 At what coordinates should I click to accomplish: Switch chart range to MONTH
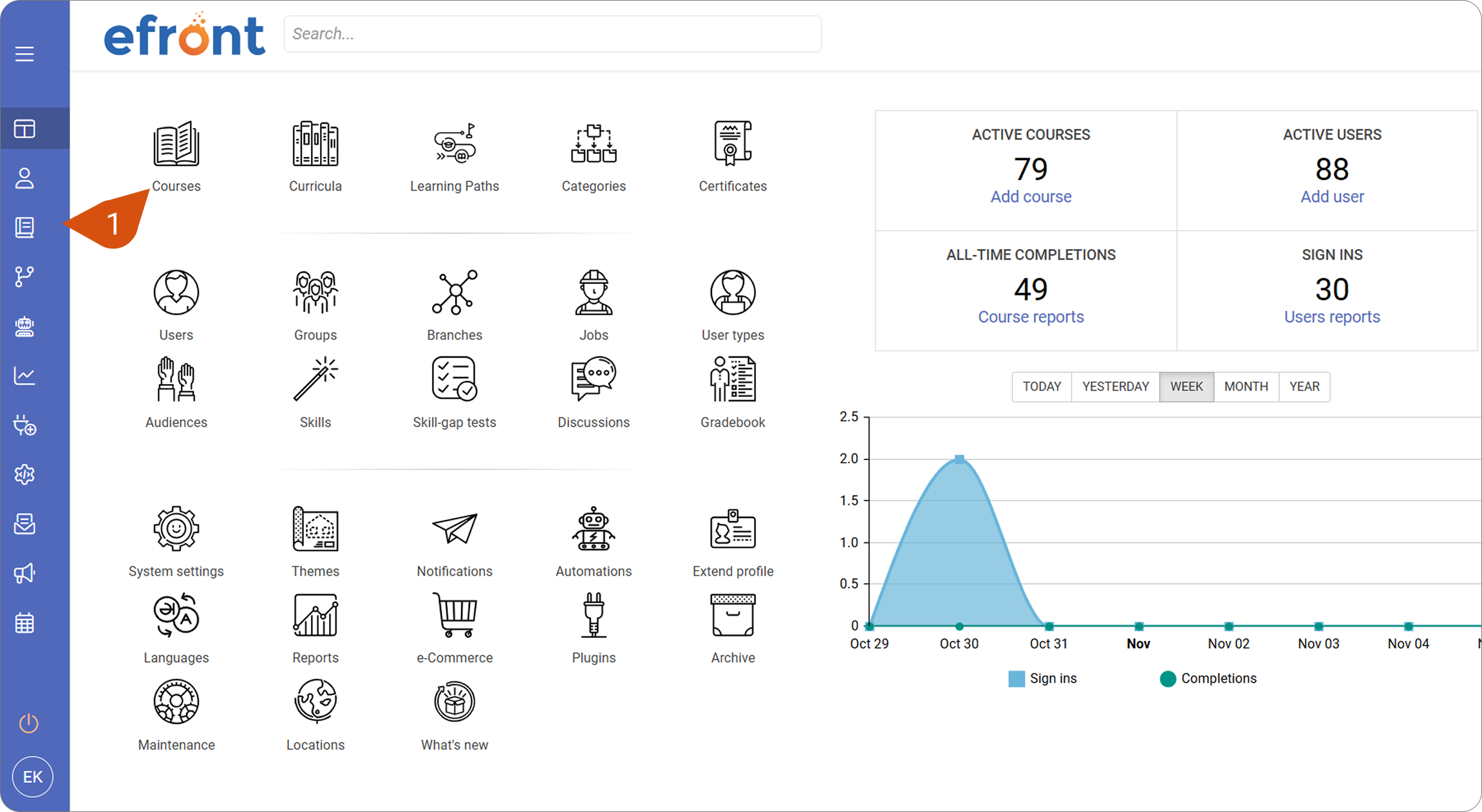click(x=1246, y=387)
